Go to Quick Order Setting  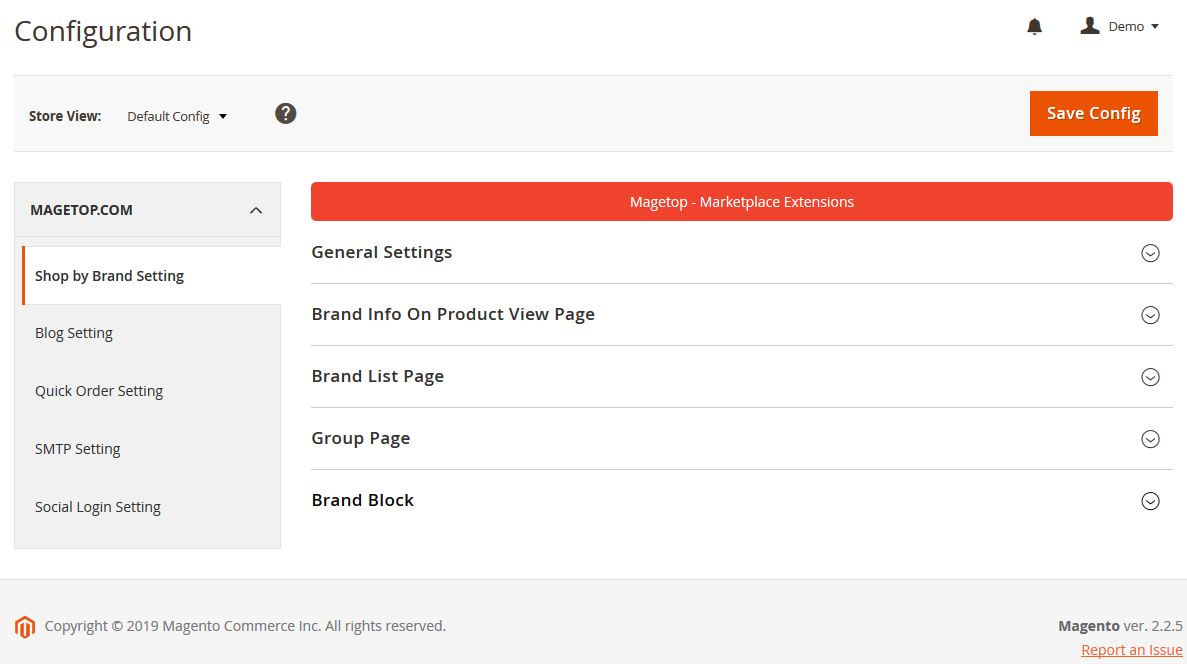click(x=99, y=391)
